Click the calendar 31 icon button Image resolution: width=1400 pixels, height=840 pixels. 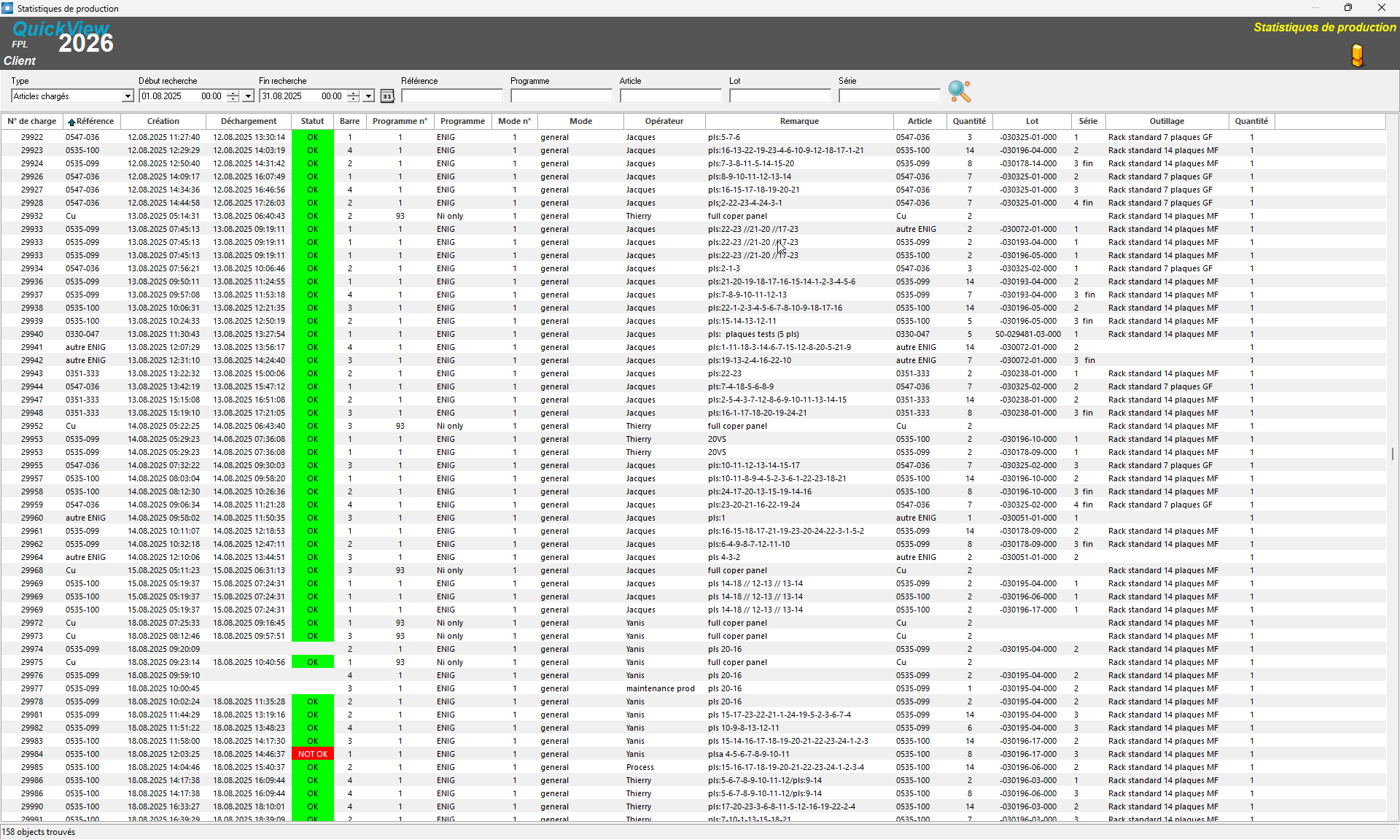(387, 96)
